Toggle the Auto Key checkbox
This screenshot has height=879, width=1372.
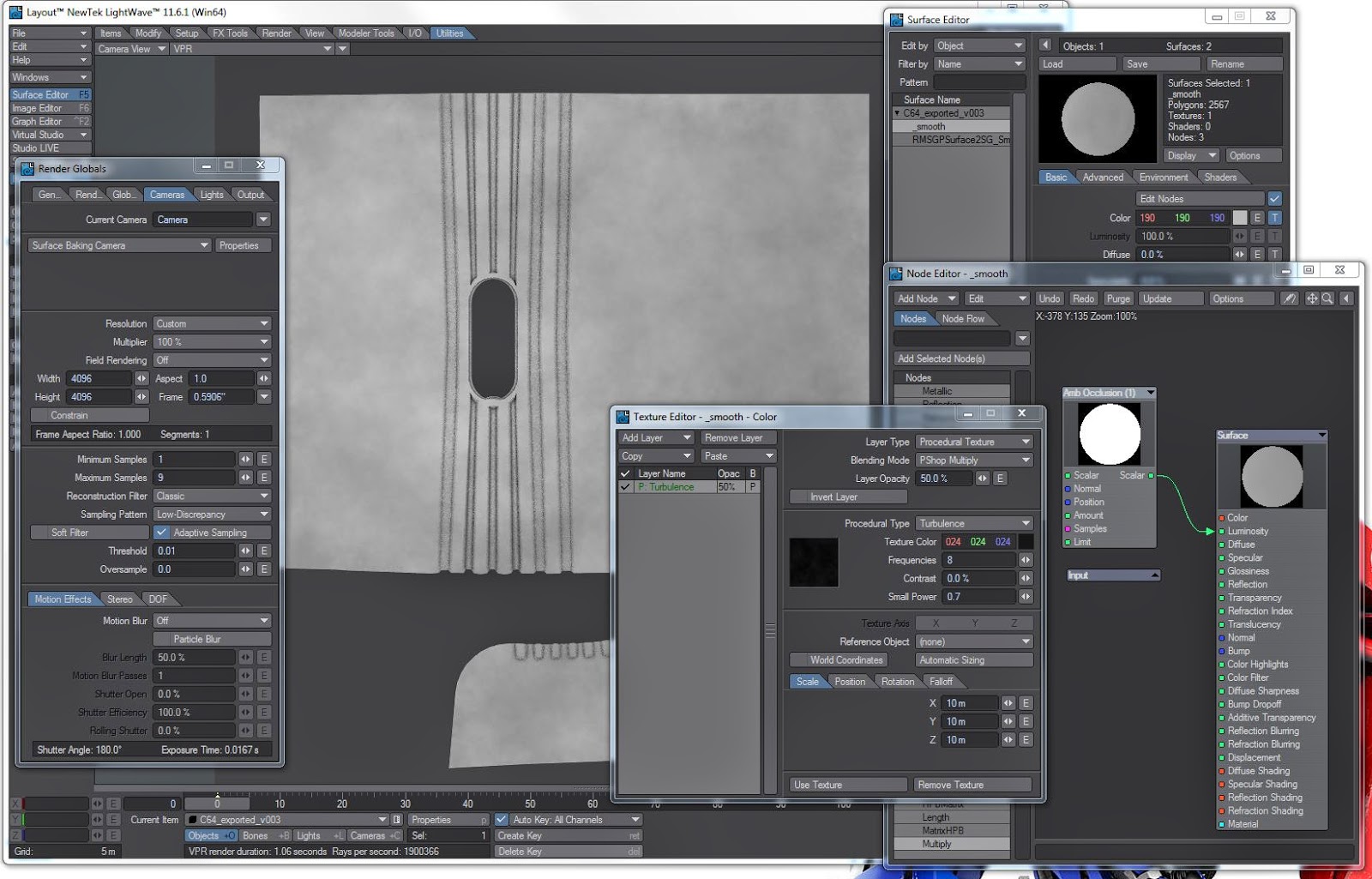(502, 820)
